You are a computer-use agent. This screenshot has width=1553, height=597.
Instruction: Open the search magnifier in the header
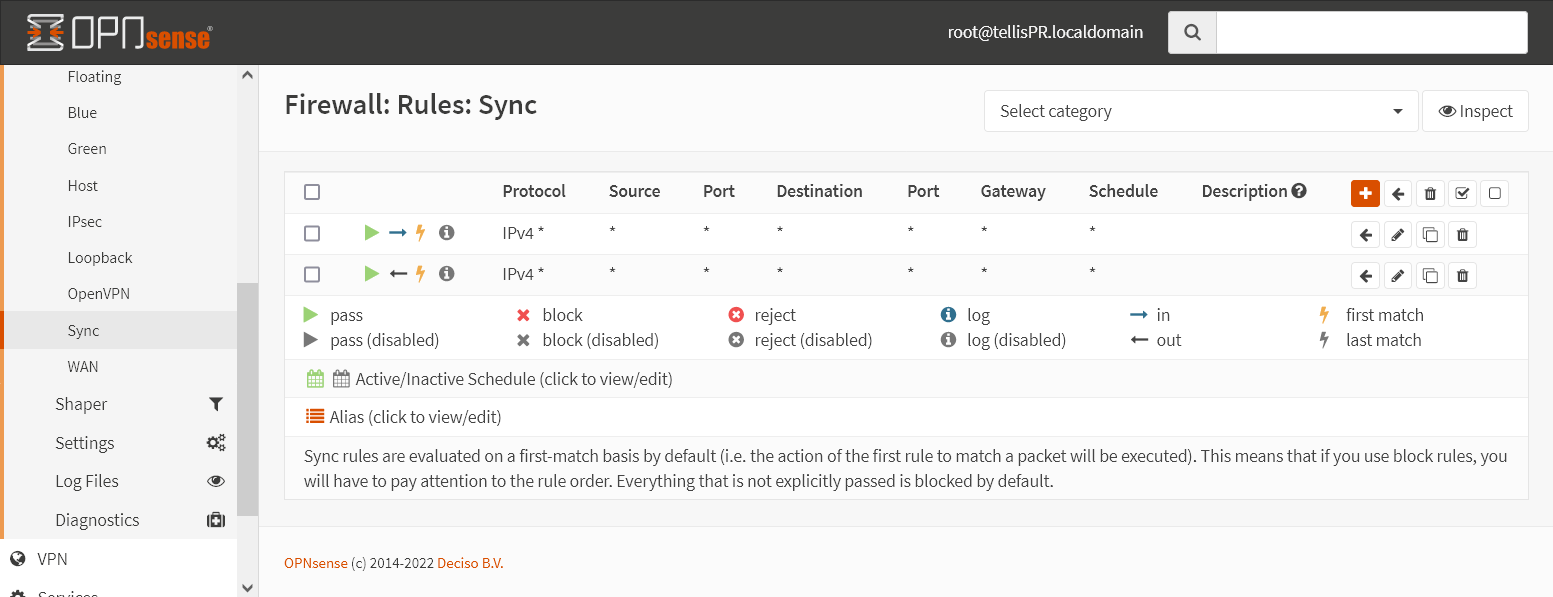coord(1191,31)
